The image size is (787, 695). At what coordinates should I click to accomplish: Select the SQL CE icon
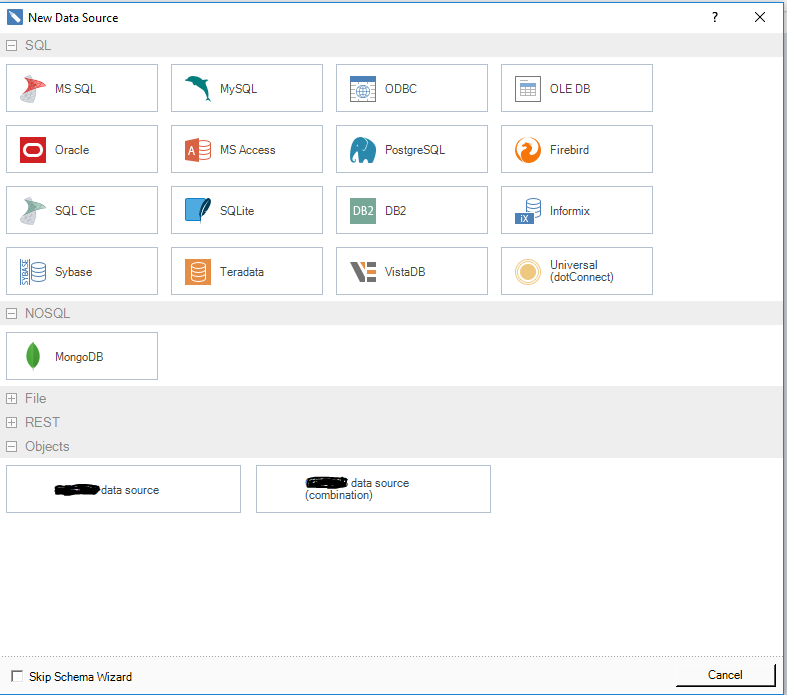33,211
